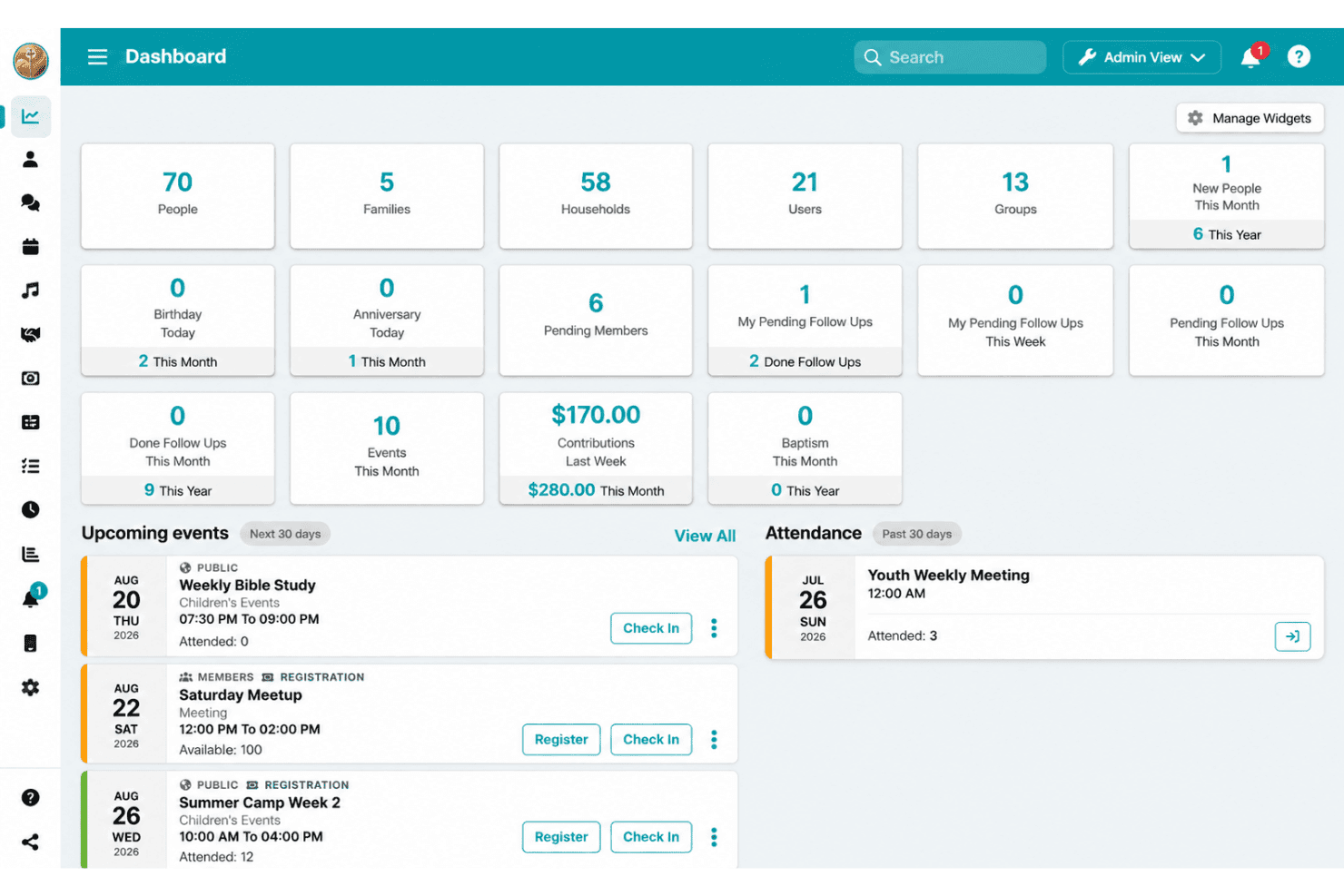Viewport: 1344px width, 896px height.
Task: Click View All upcoming events link
Action: (705, 536)
